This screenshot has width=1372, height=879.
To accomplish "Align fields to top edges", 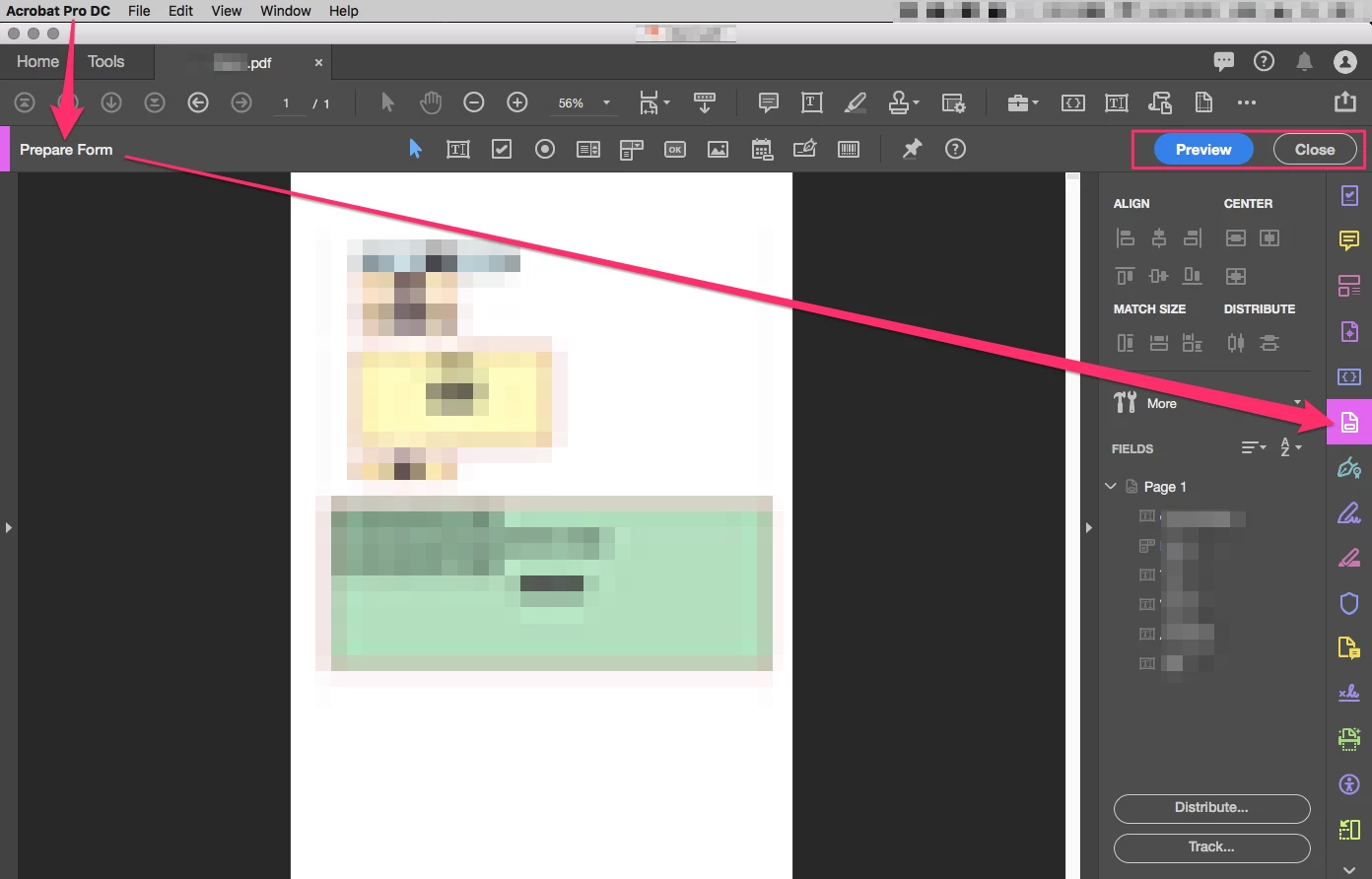I will click(x=1126, y=276).
